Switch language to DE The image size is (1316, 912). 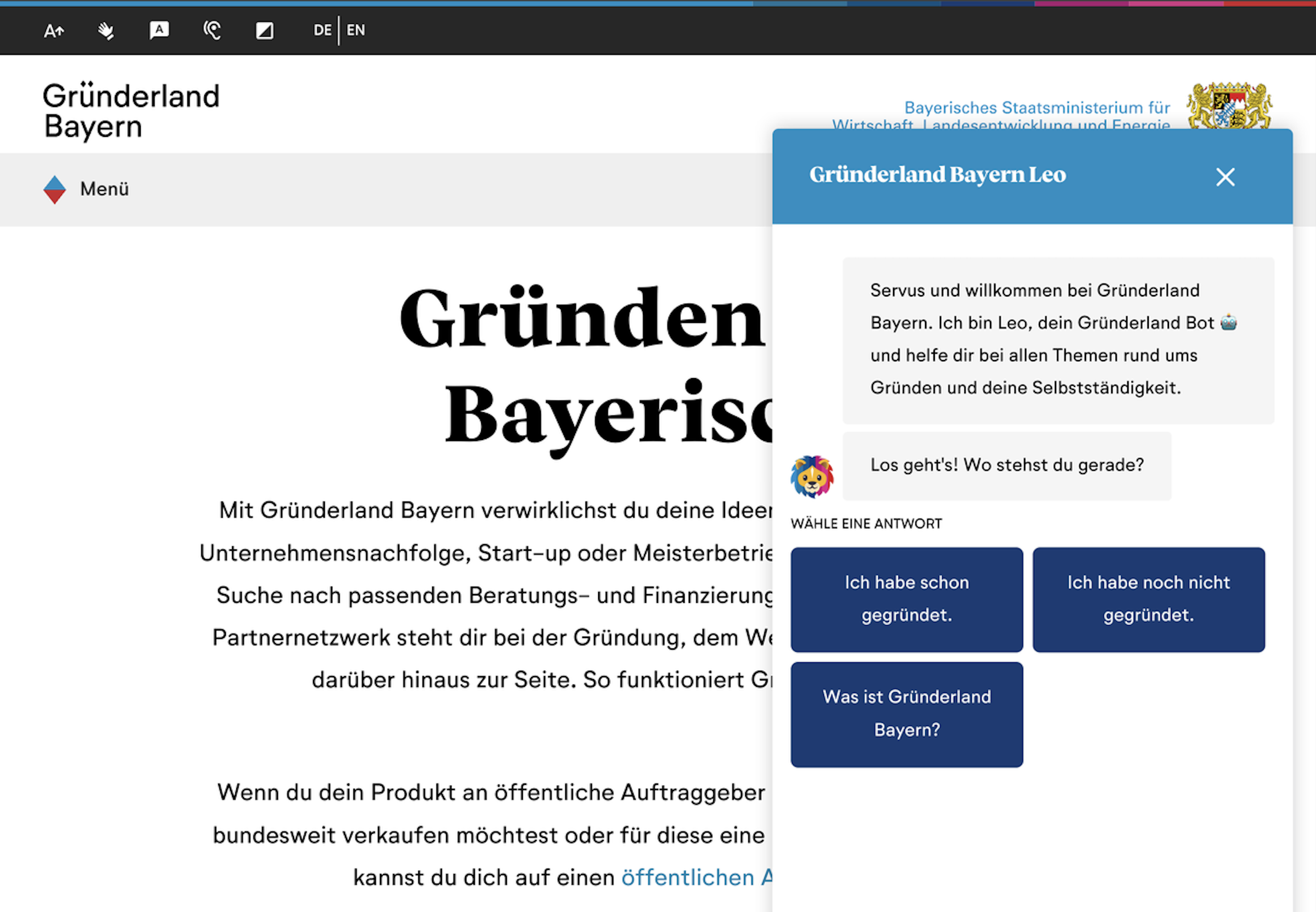point(322,30)
